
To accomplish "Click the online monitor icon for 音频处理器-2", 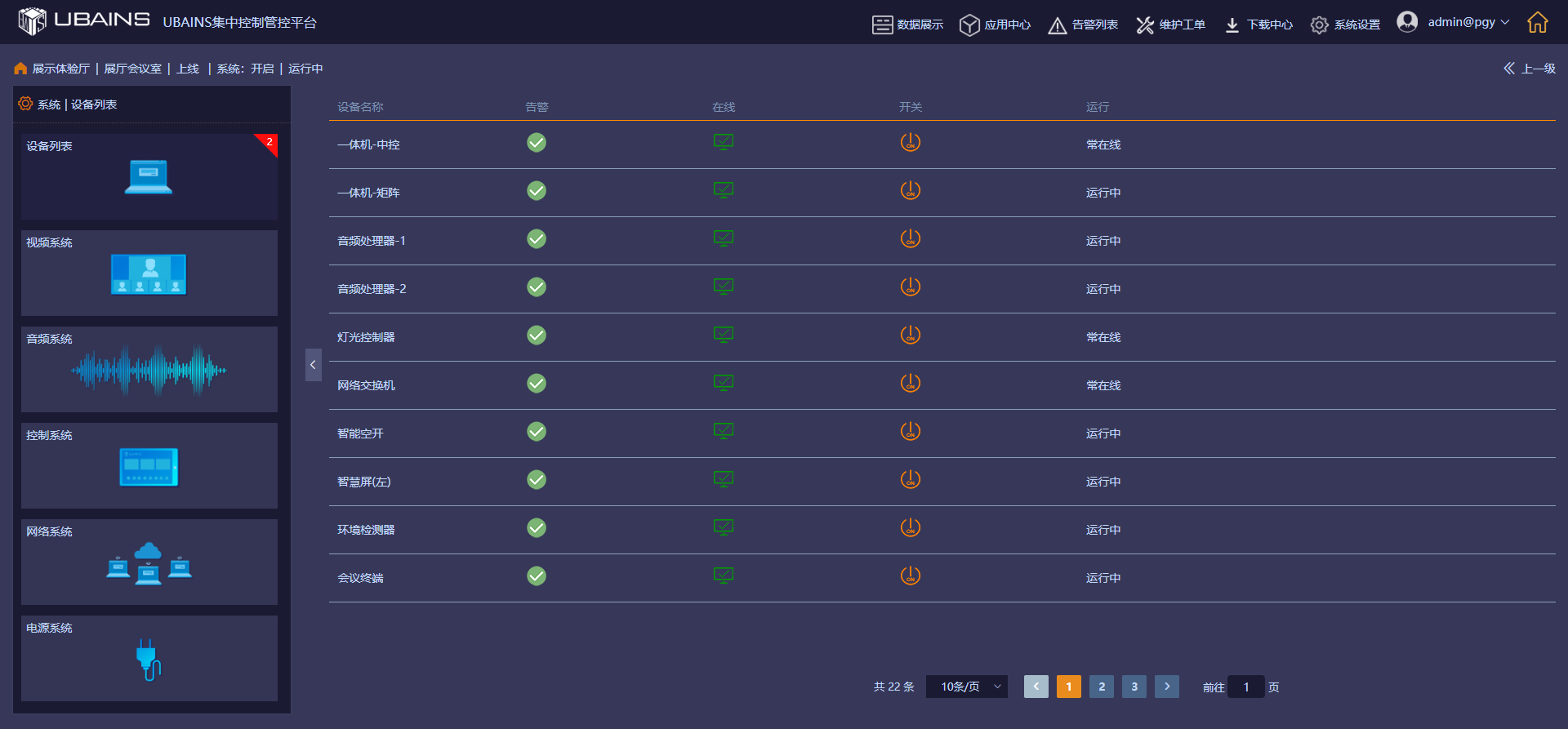I will (x=724, y=287).
